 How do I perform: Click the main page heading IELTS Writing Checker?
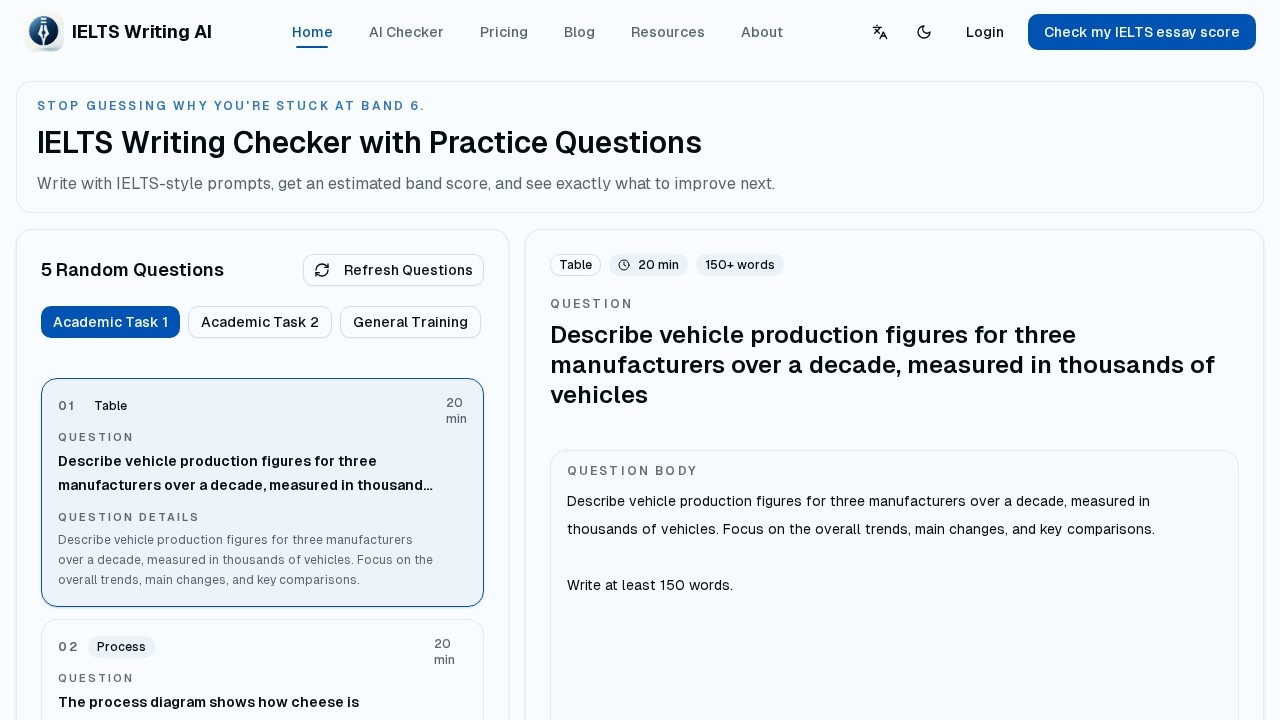click(369, 143)
